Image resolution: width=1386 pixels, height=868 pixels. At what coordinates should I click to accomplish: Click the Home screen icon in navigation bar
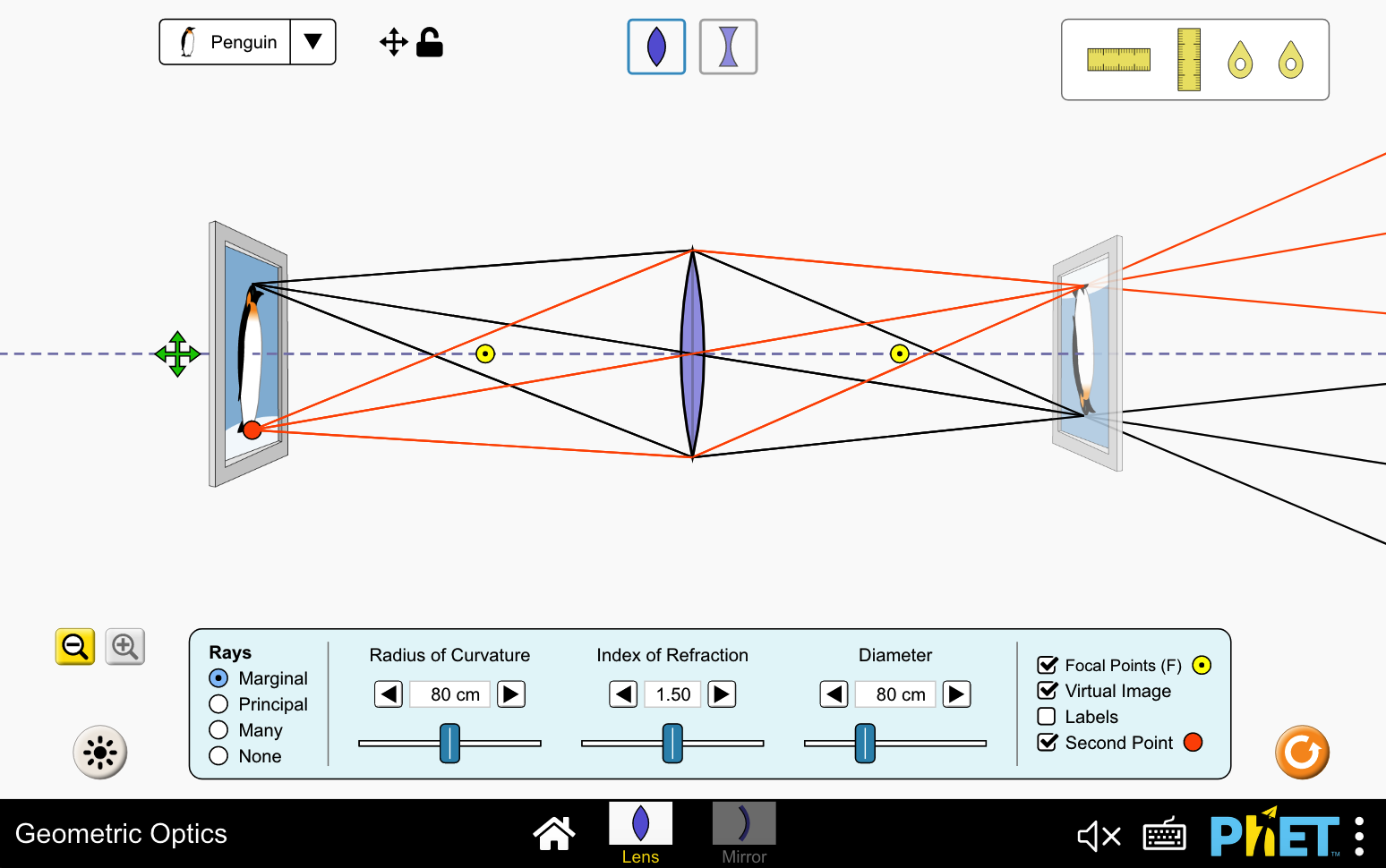coord(553,832)
